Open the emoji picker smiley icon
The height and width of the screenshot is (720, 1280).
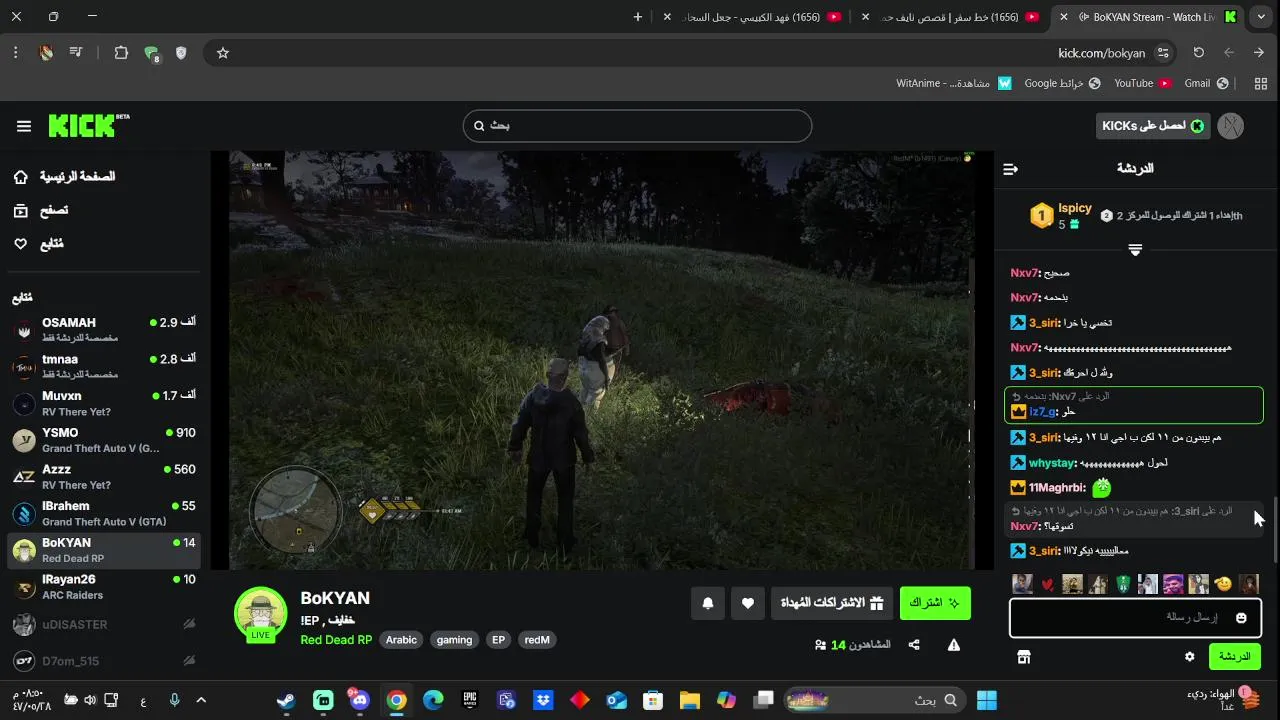1242,618
